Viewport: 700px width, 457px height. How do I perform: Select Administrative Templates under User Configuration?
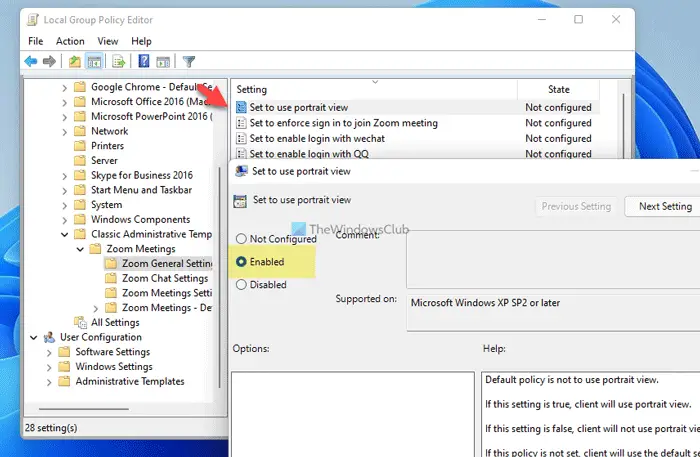(x=129, y=381)
